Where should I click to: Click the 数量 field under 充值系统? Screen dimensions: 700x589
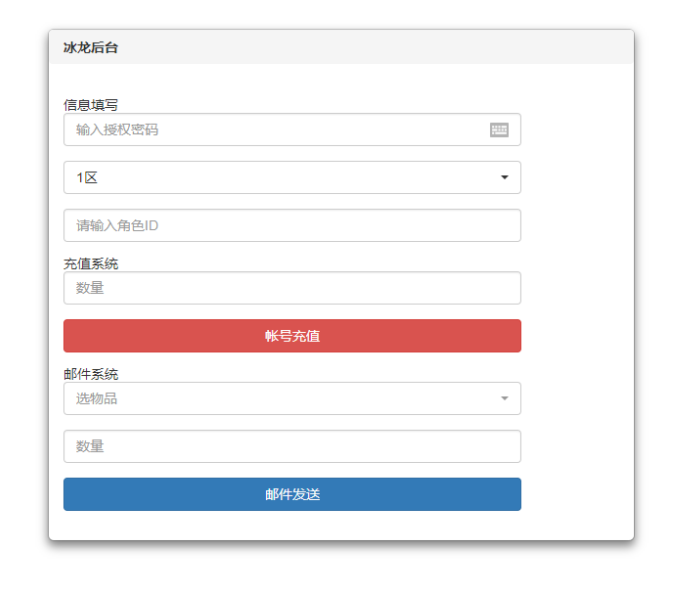(291, 289)
